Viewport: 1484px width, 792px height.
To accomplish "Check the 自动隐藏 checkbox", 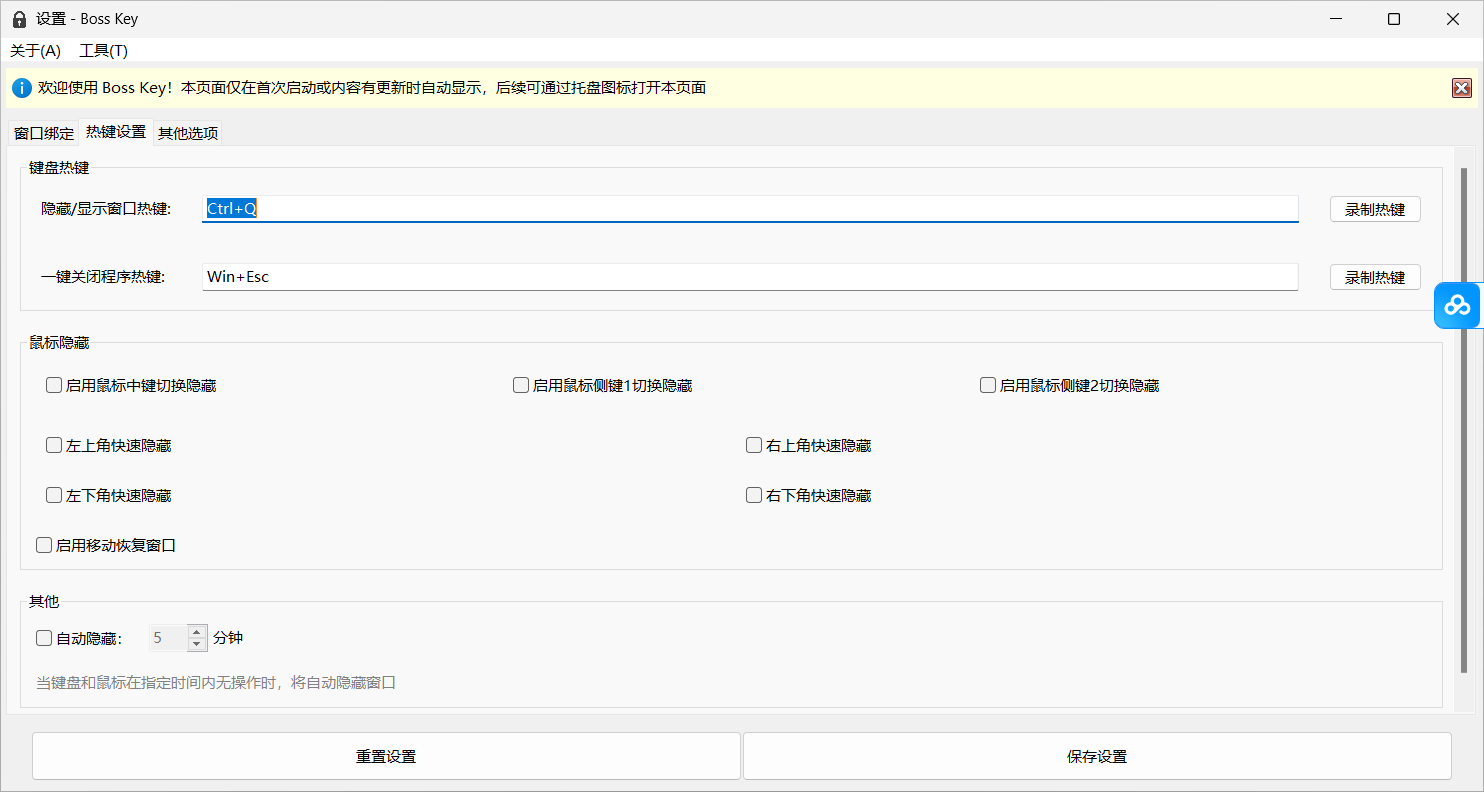I will (x=44, y=637).
